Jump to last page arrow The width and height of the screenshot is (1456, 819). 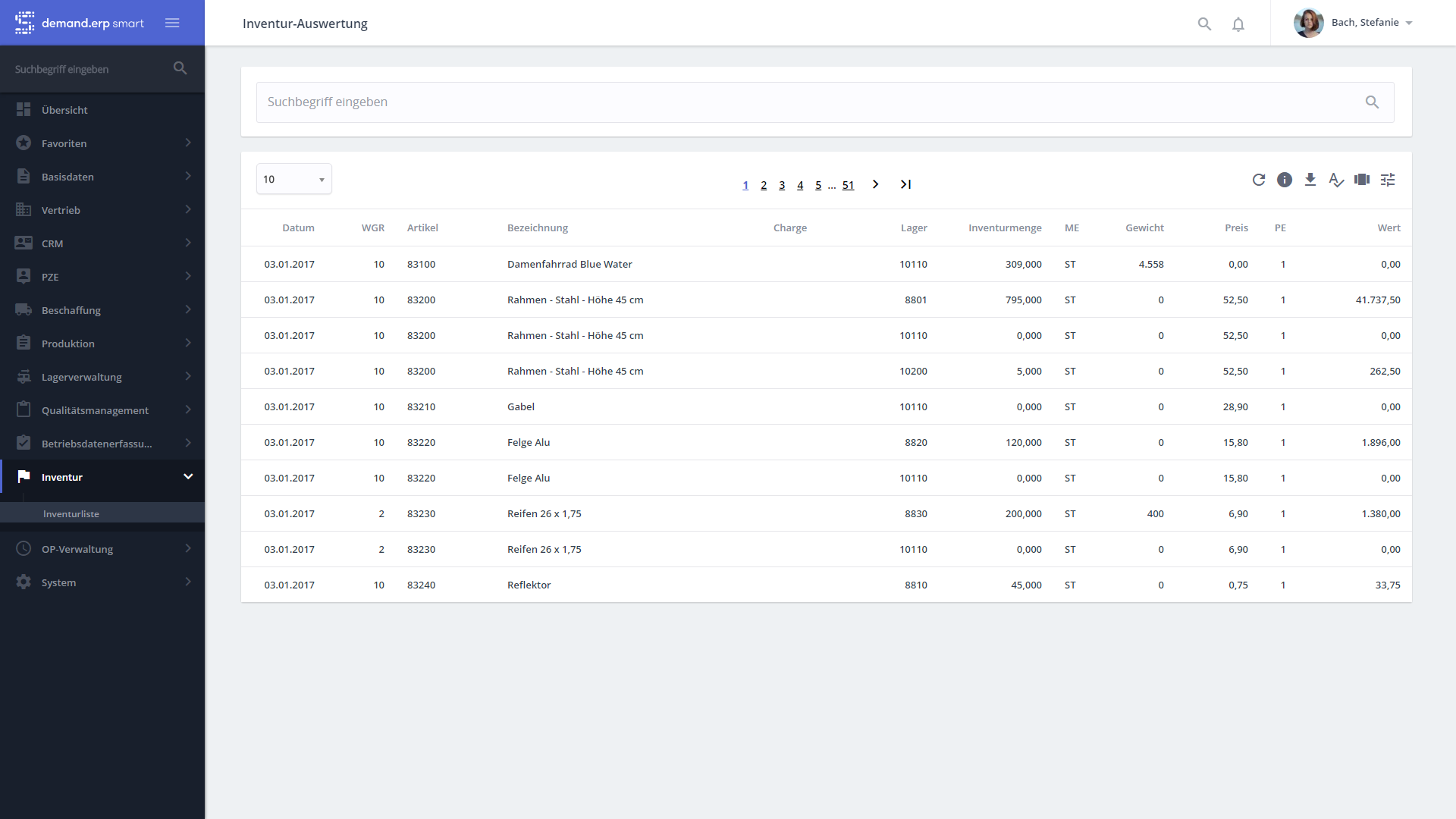pos(905,184)
